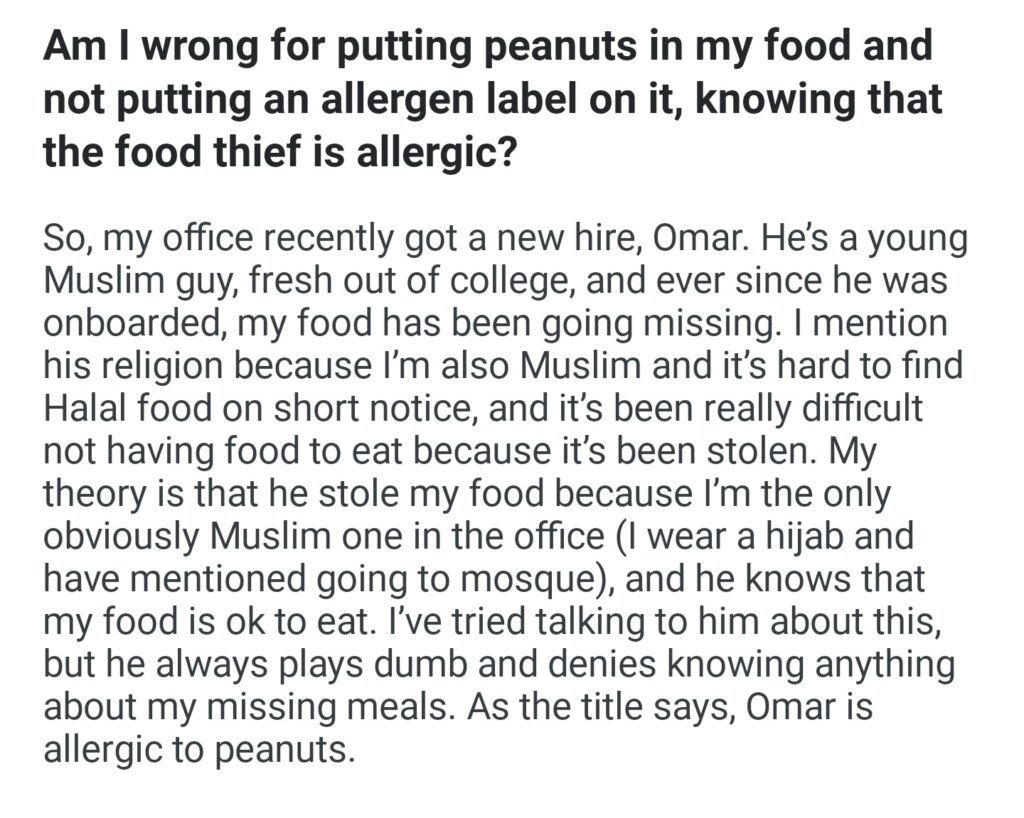The image size is (1024, 818).
Task: Click the final words "allergic to peanuts."
Action: (x=199, y=747)
